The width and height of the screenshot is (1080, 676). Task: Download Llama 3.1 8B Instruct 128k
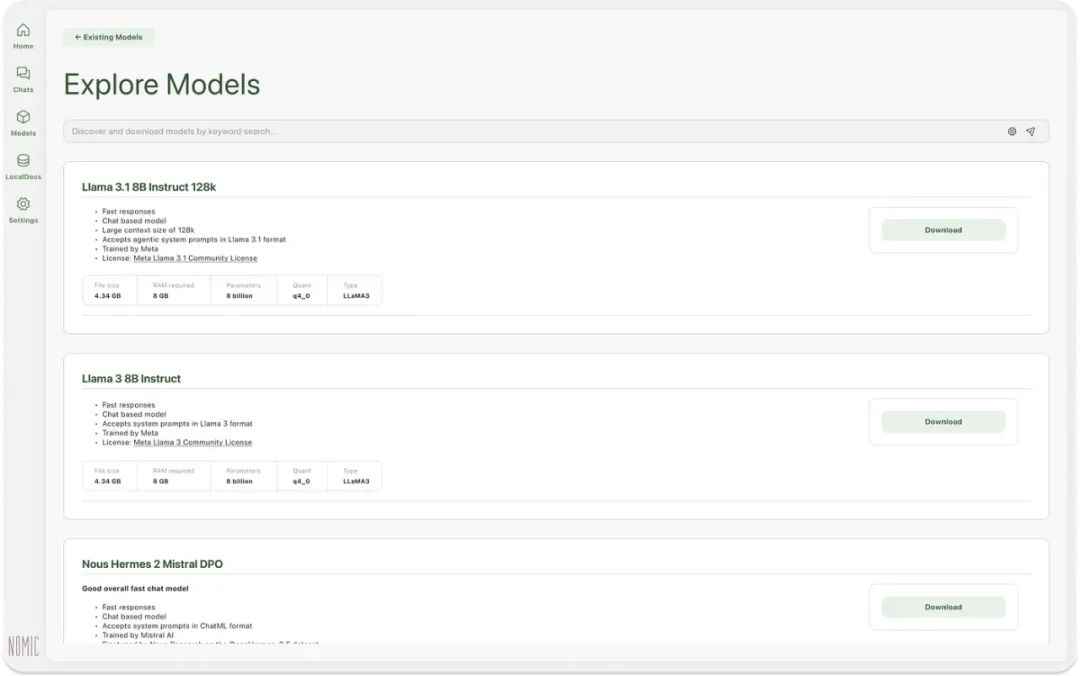[x=943, y=230]
